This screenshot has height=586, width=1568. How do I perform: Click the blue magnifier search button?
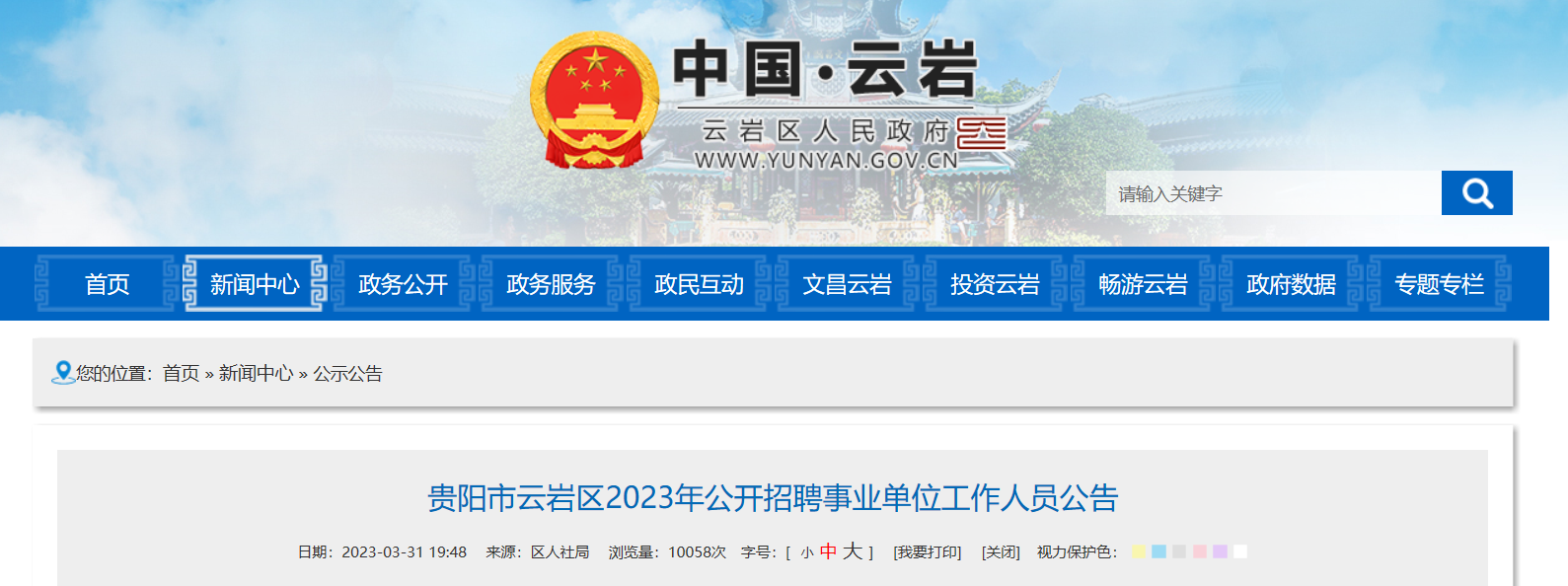pyautogui.click(x=1476, y=192)
